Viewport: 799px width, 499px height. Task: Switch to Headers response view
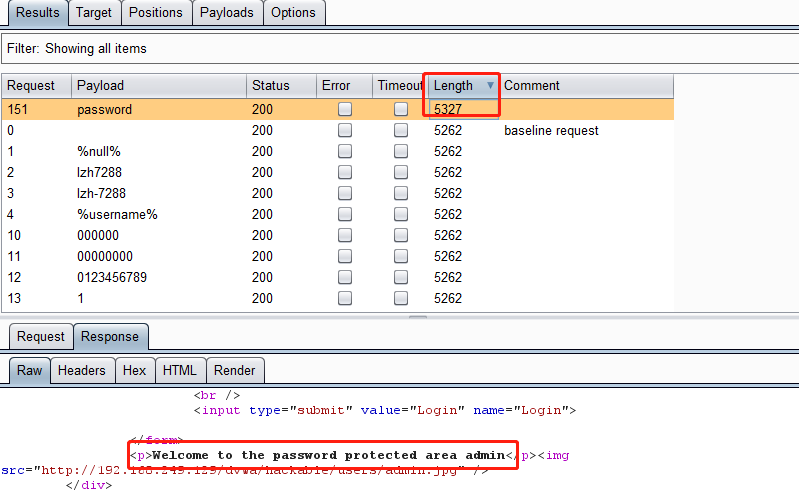tap(82, 370)
